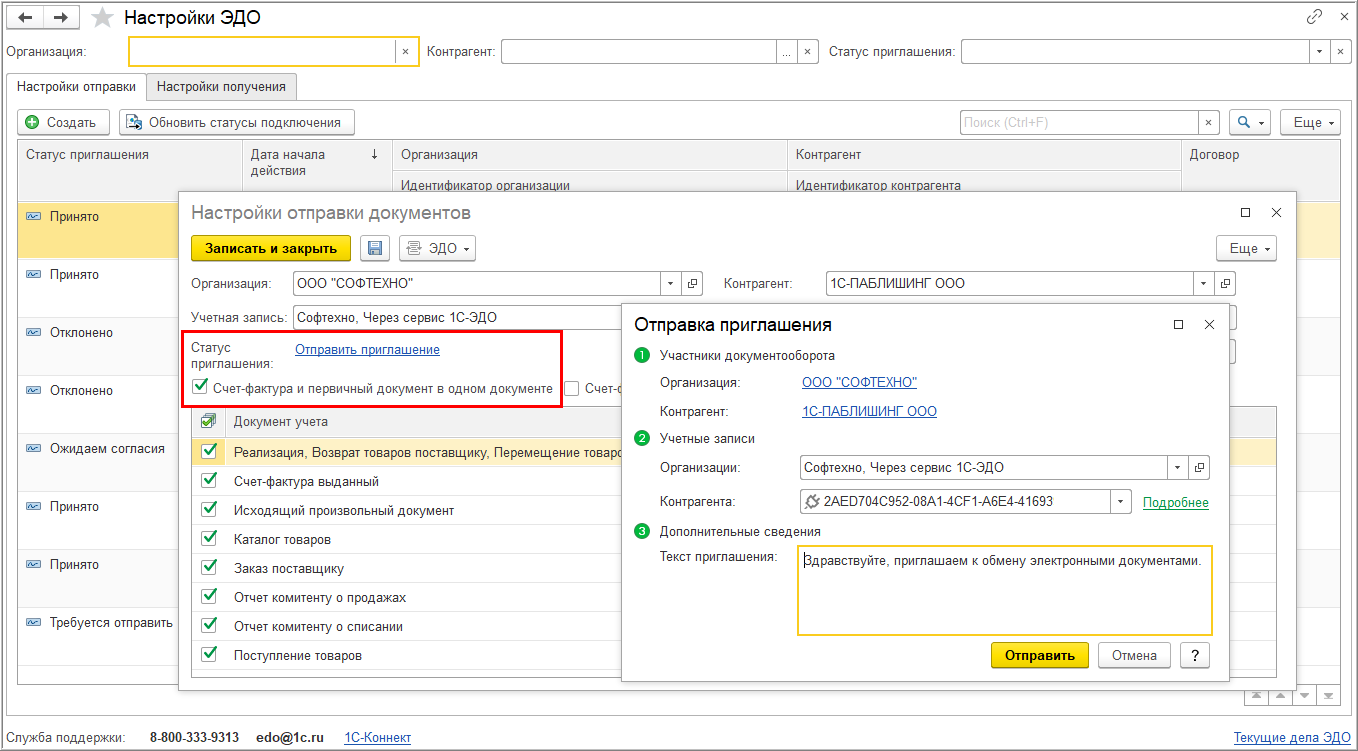Focus Текст приглашения text area
The image size is (1358, 751).
coord(1005,590)
